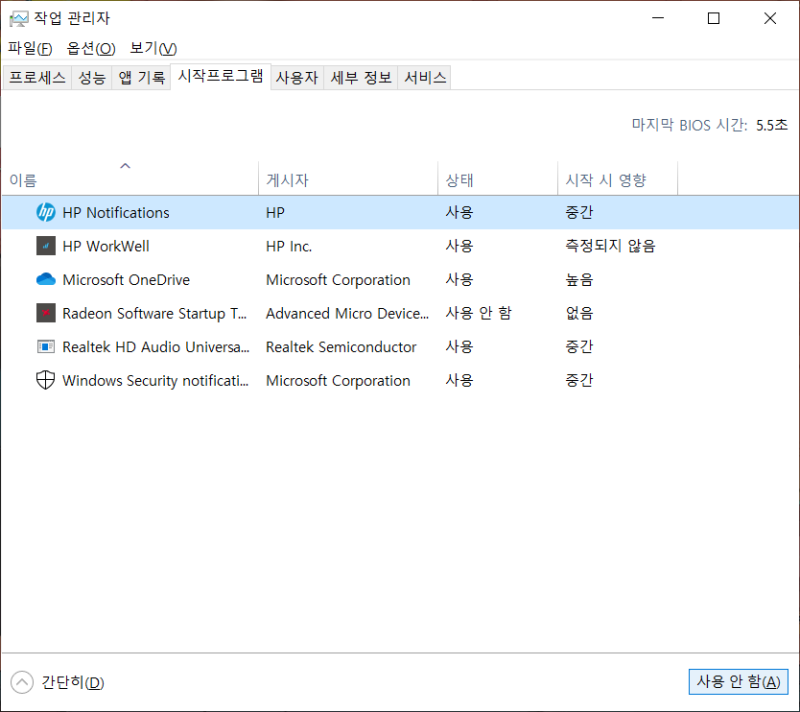Image resolution: width=800 pixels, height=712 pixels.
Task: Select the HP Notifications row name
Action: tap(116, 213)
